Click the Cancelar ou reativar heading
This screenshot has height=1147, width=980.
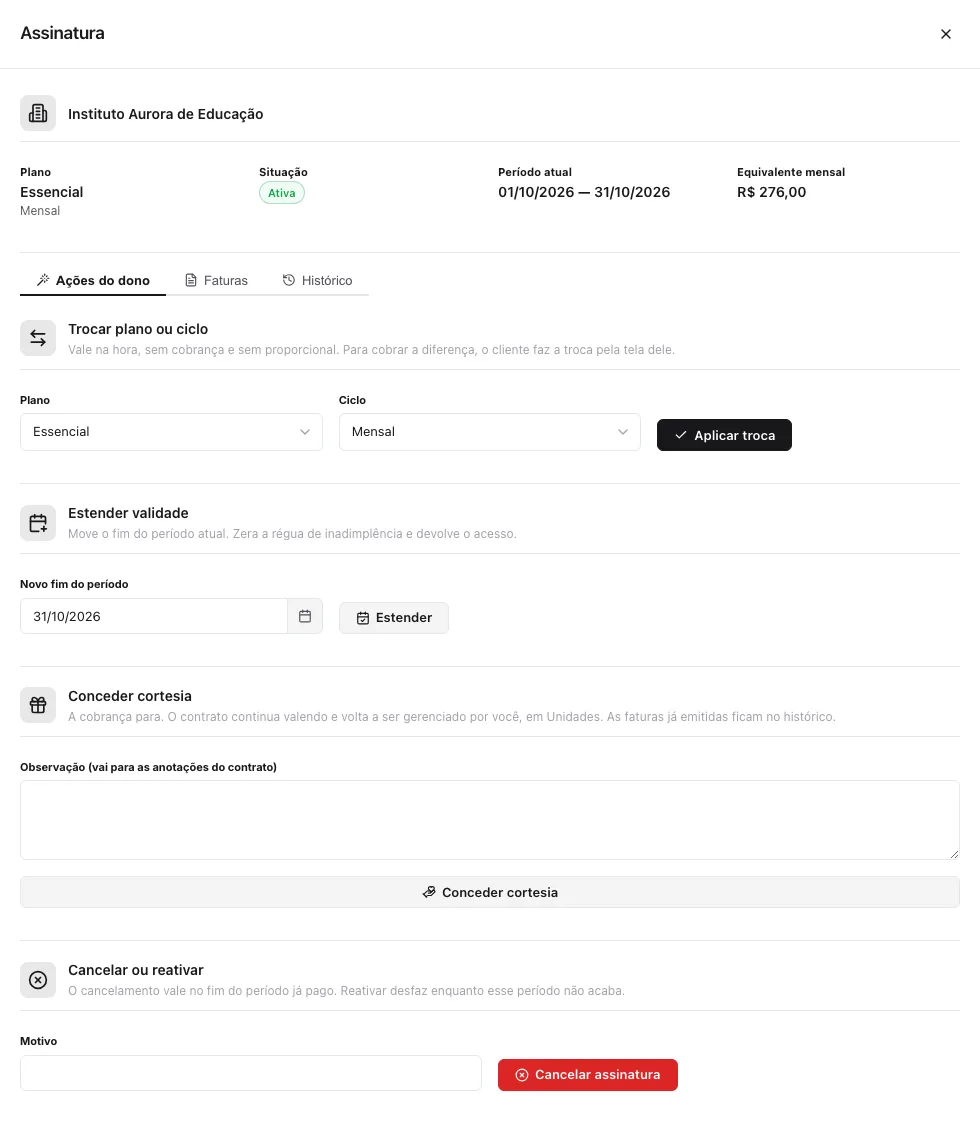135,970
